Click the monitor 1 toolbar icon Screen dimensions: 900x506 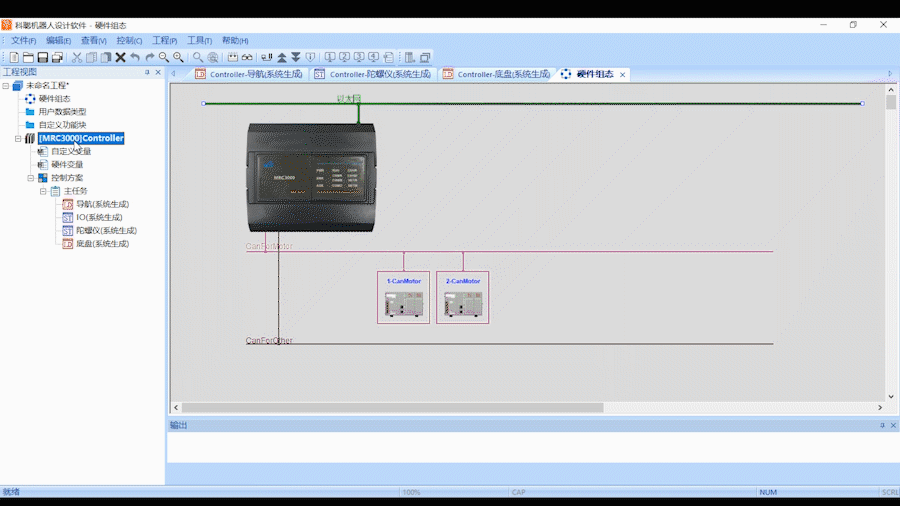tap(330, 57)
